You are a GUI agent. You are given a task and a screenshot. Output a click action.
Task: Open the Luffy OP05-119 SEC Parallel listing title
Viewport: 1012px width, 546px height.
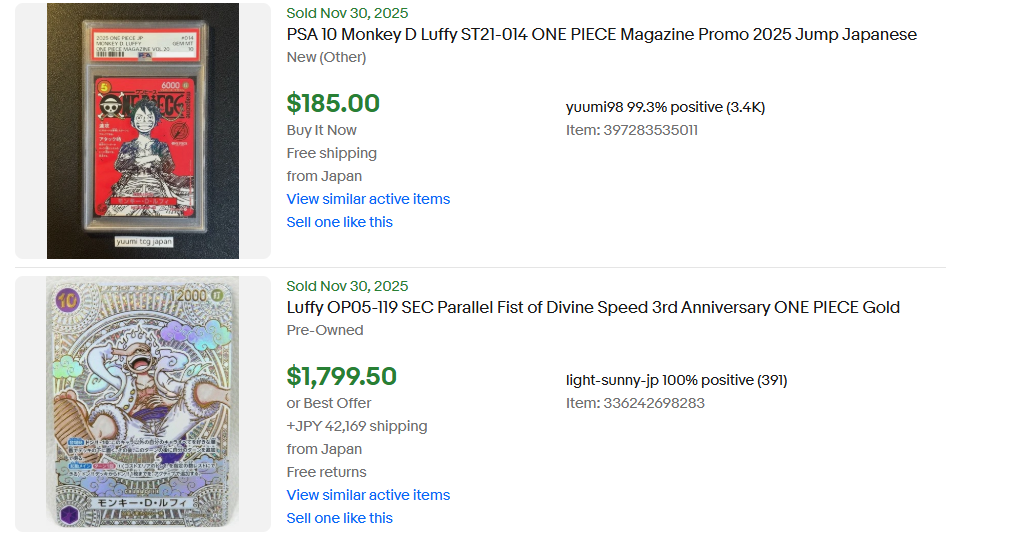click(x=593, y=308)
